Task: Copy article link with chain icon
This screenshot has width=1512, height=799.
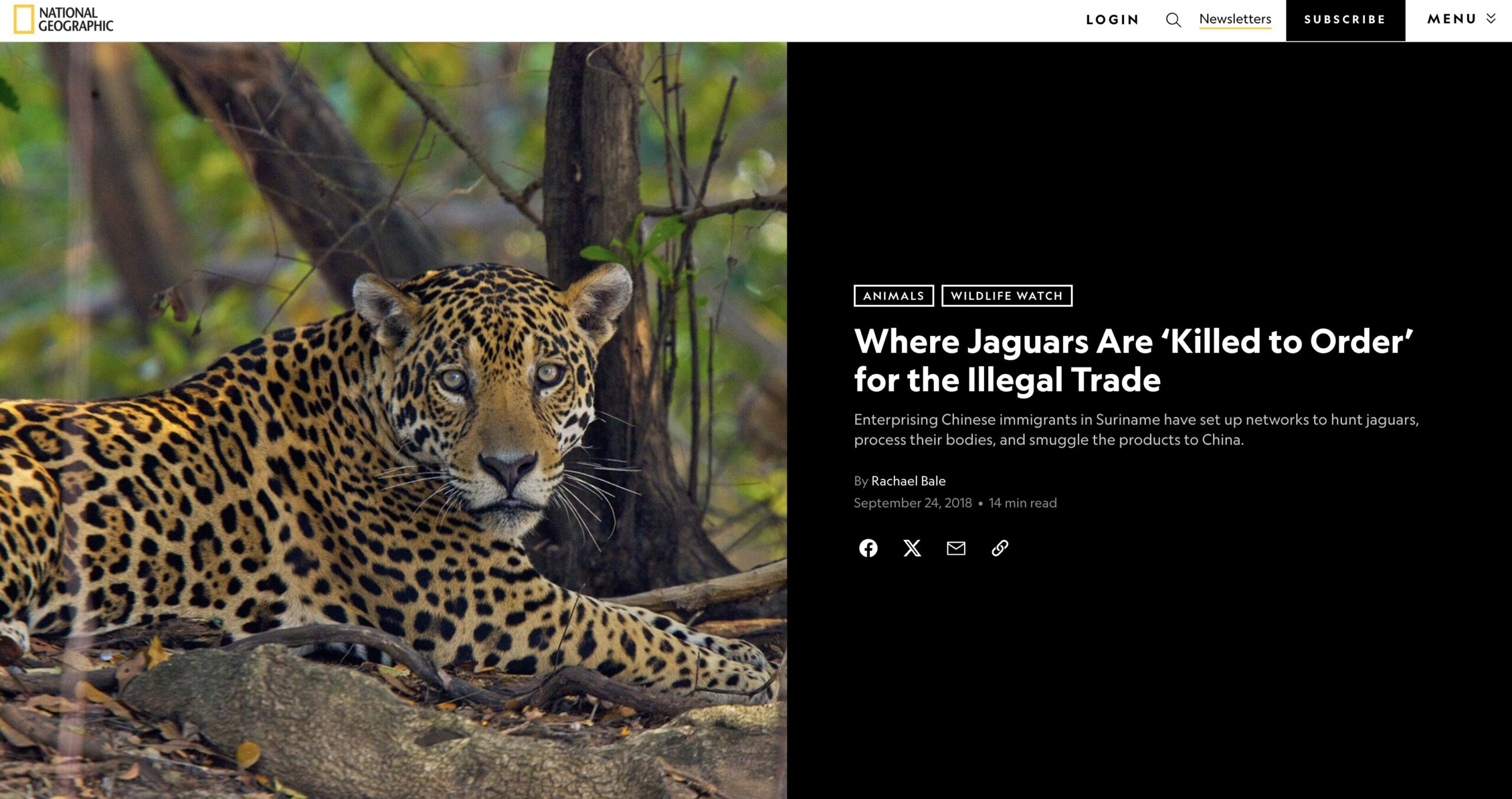Action: point(999,548)
